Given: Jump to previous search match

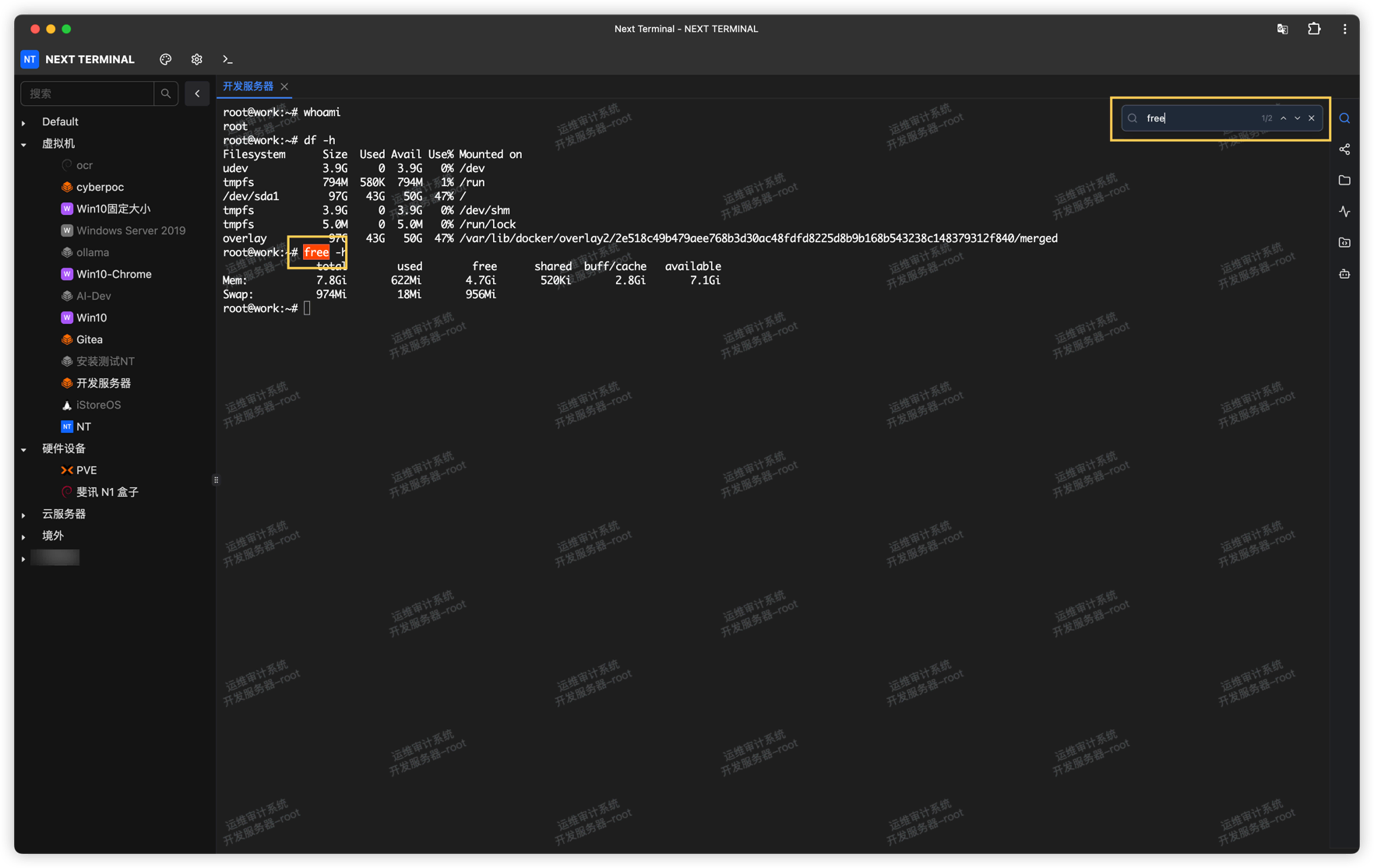Looking at the screenshot, I should tap(1284, 118).
